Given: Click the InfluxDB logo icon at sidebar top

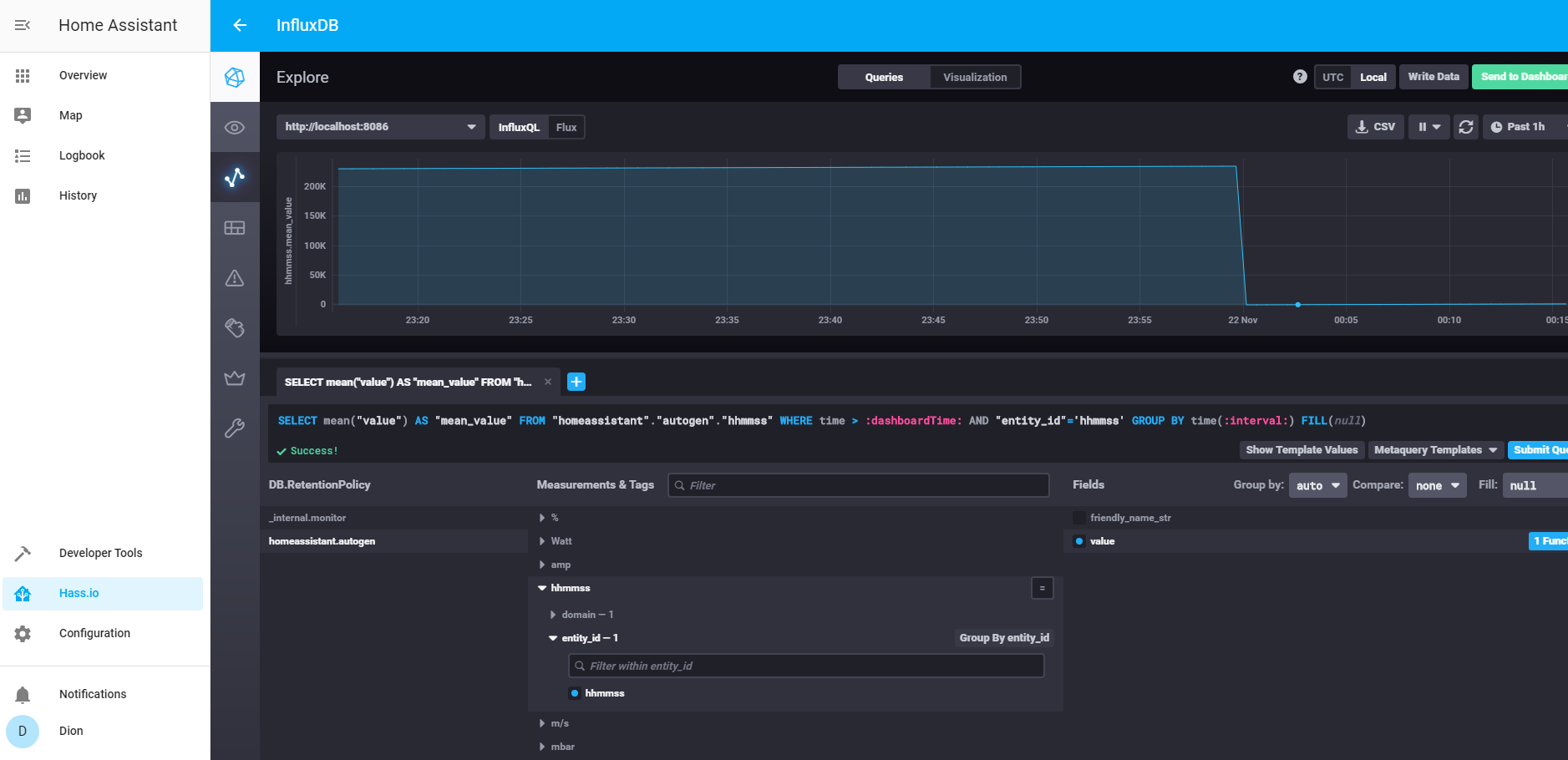Looking at the screenshot, I should 235,76.
